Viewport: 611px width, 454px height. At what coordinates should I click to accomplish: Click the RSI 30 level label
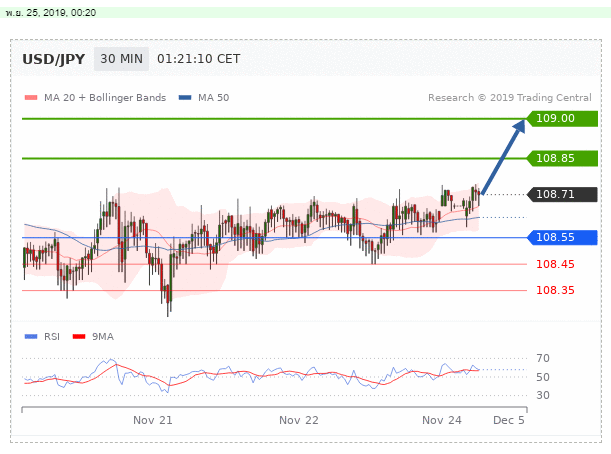(543, 395)
